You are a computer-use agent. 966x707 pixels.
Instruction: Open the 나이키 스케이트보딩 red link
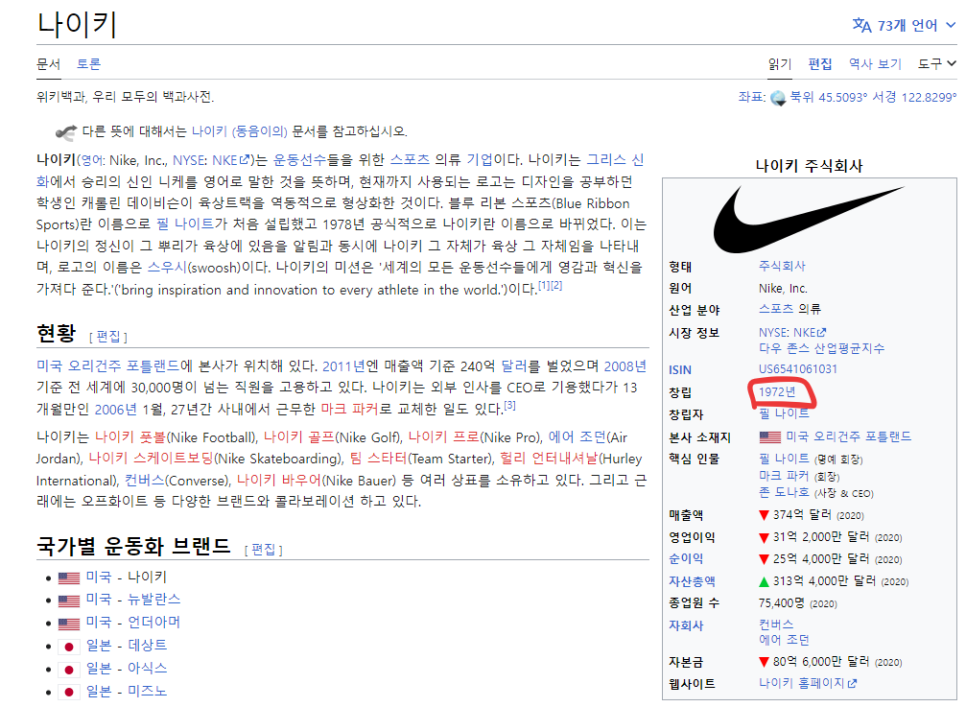click(150, 459)
